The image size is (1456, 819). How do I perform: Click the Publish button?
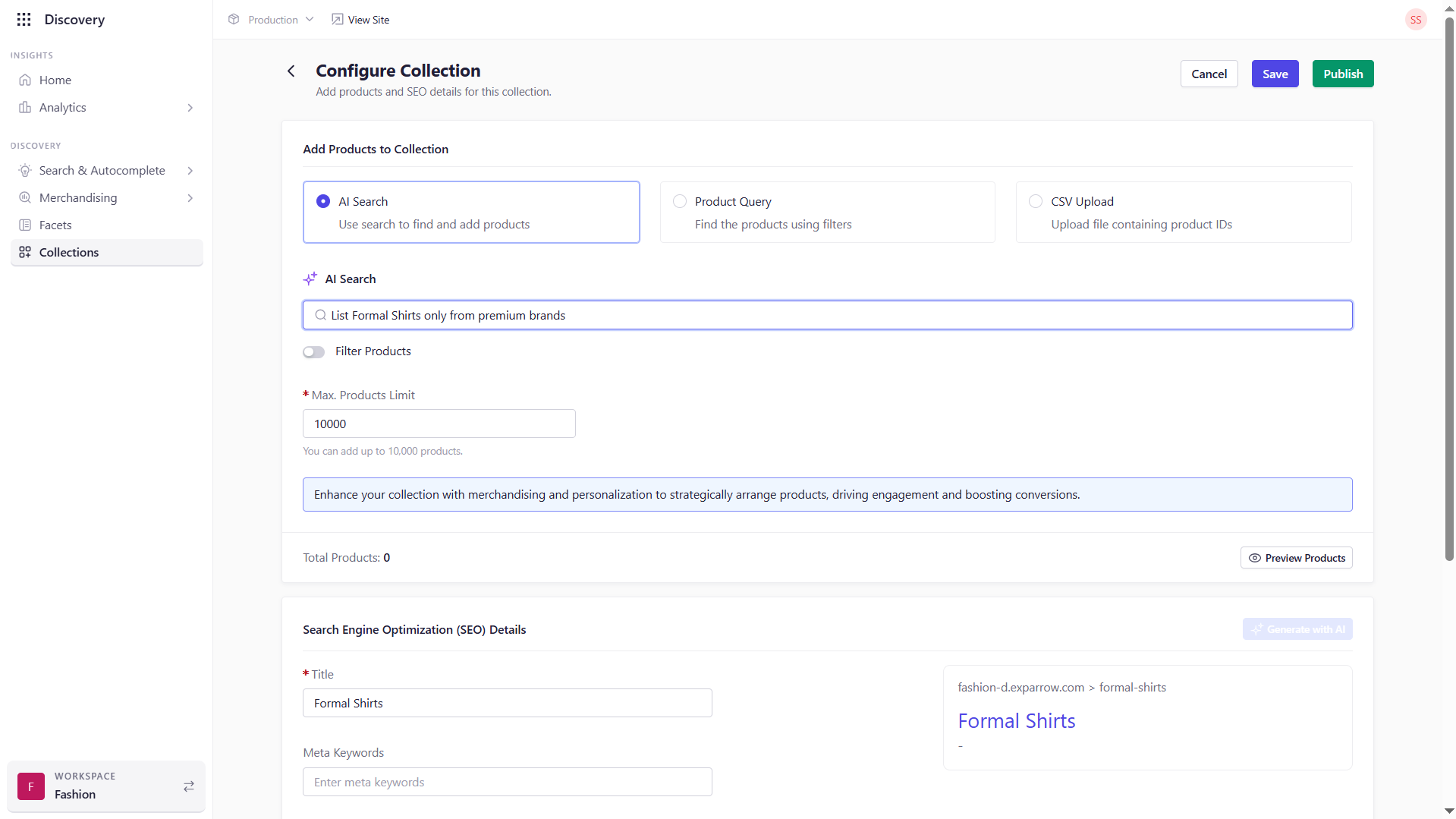(x=1342, y=74)
